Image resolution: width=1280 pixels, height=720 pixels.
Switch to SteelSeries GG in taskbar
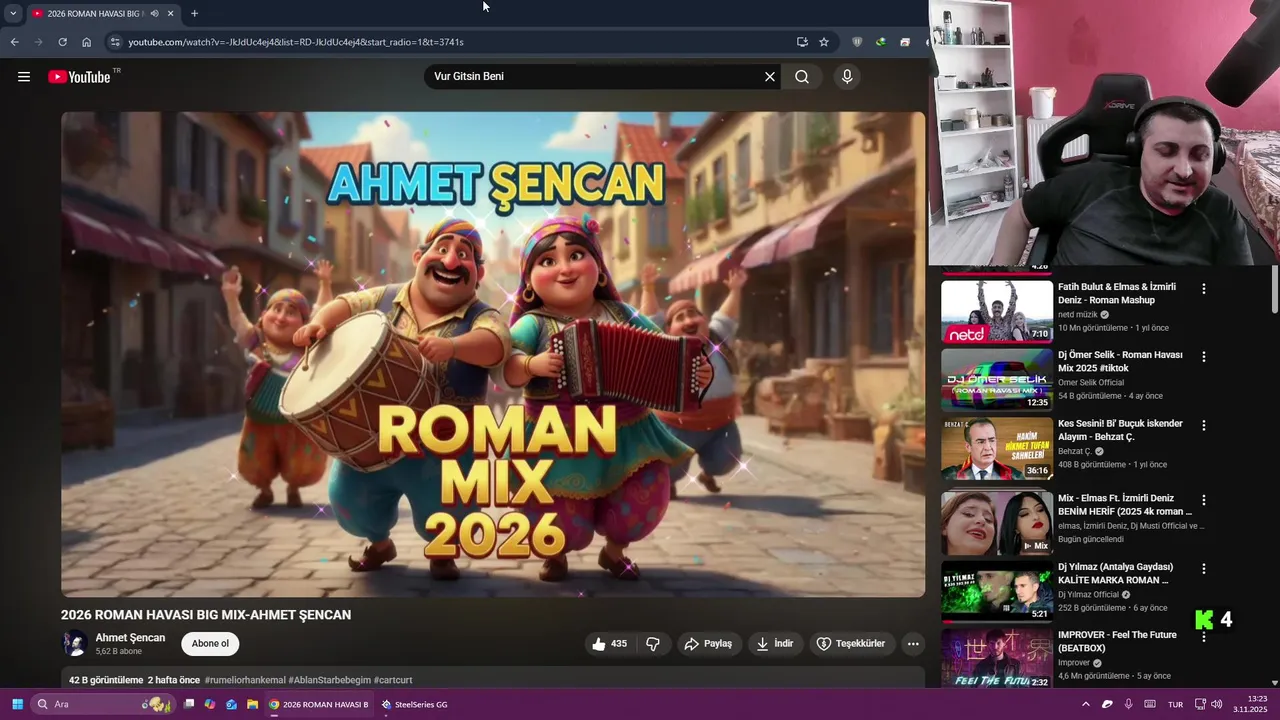click(414, 704)
